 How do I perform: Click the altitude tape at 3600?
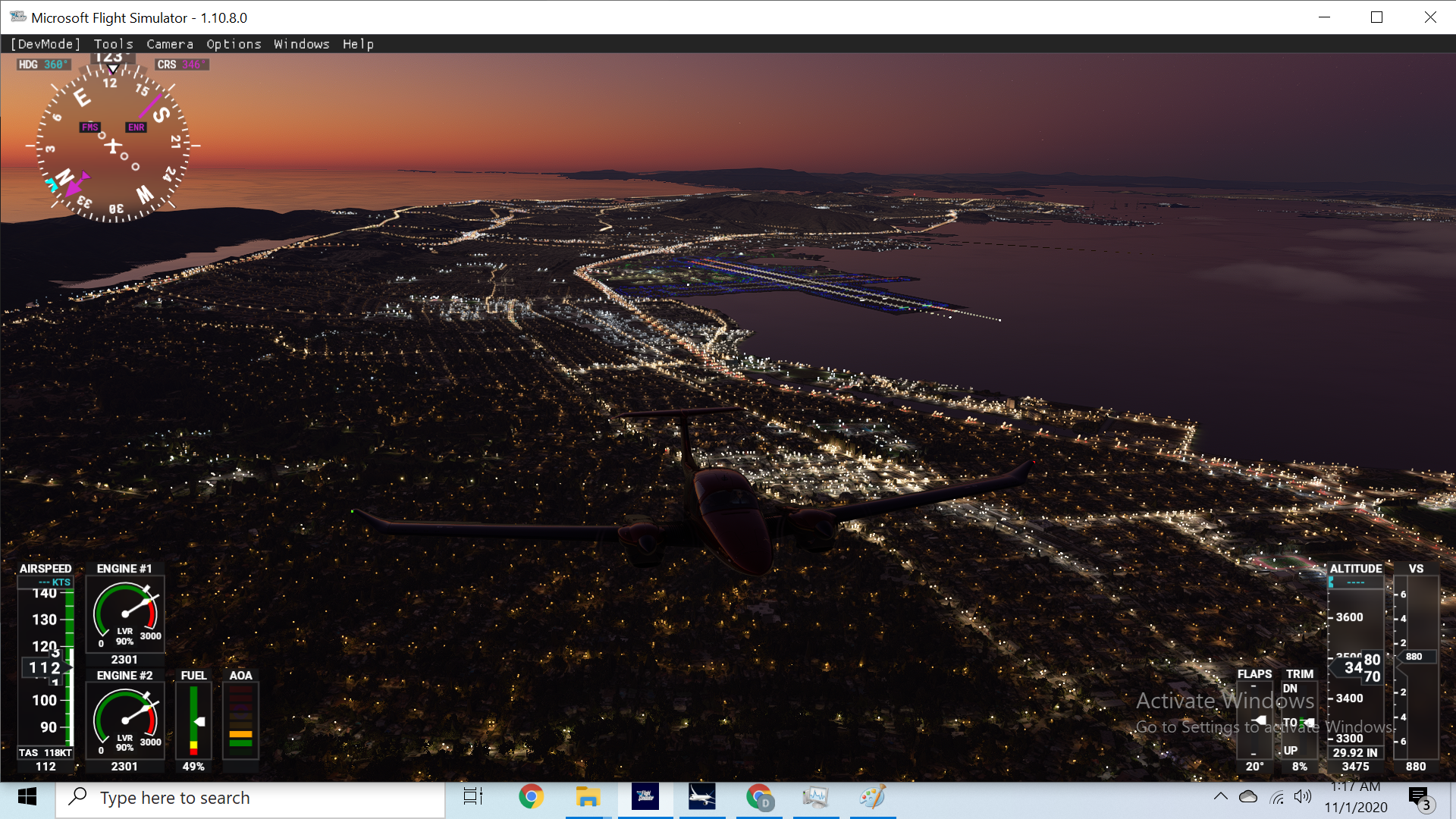click(x=1349, y=617)
